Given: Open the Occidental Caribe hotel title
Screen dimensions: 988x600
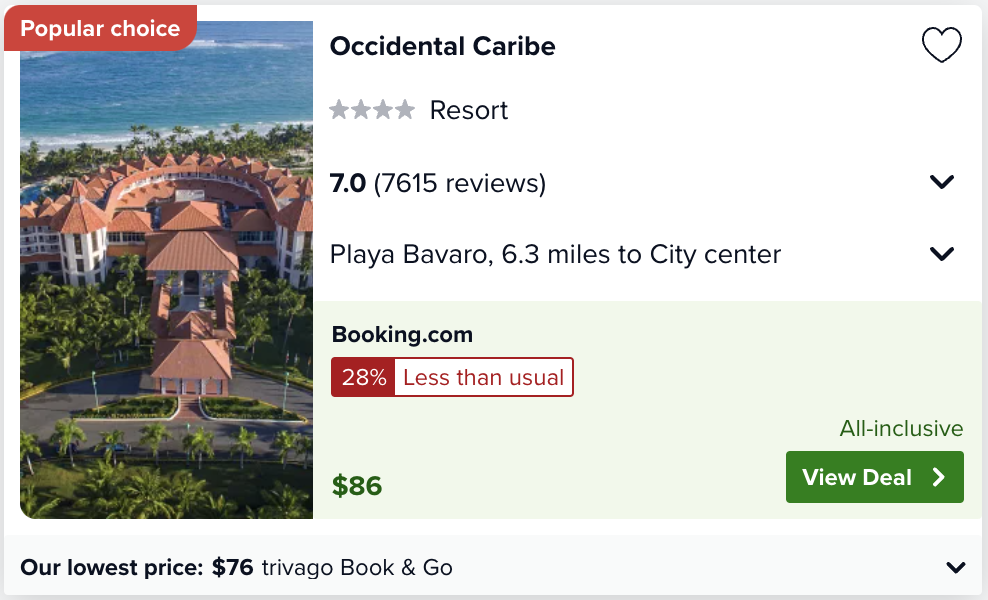Looking at the screenshot, I should 442,46.
